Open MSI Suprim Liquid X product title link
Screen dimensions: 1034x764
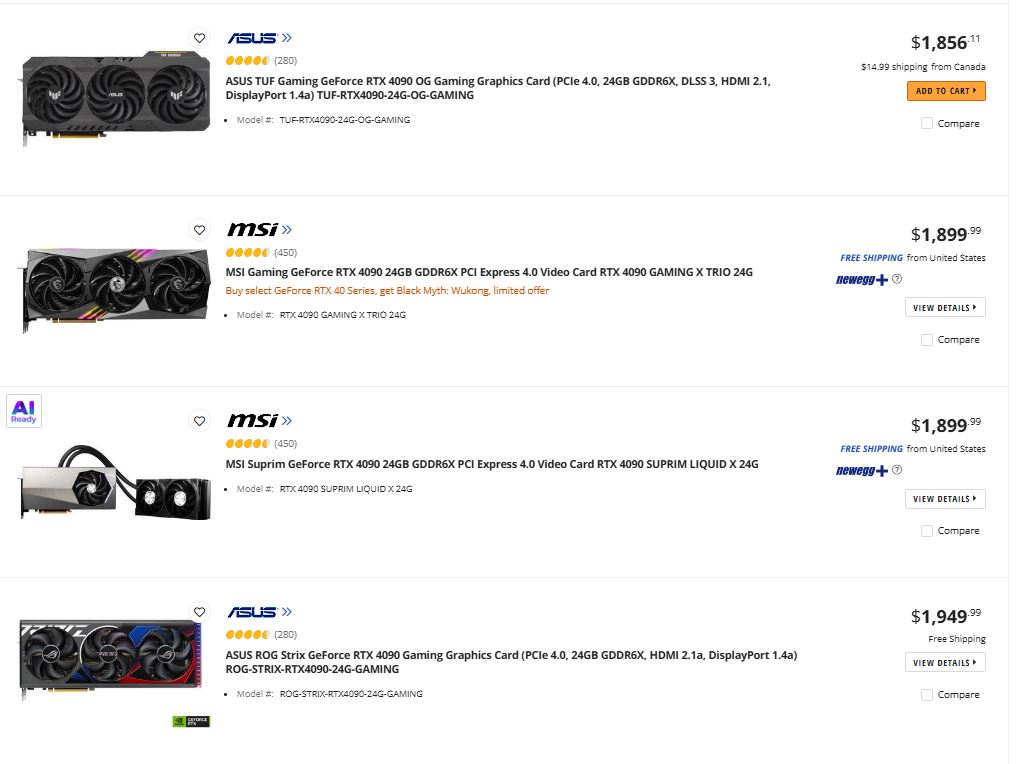click(492, 464)
